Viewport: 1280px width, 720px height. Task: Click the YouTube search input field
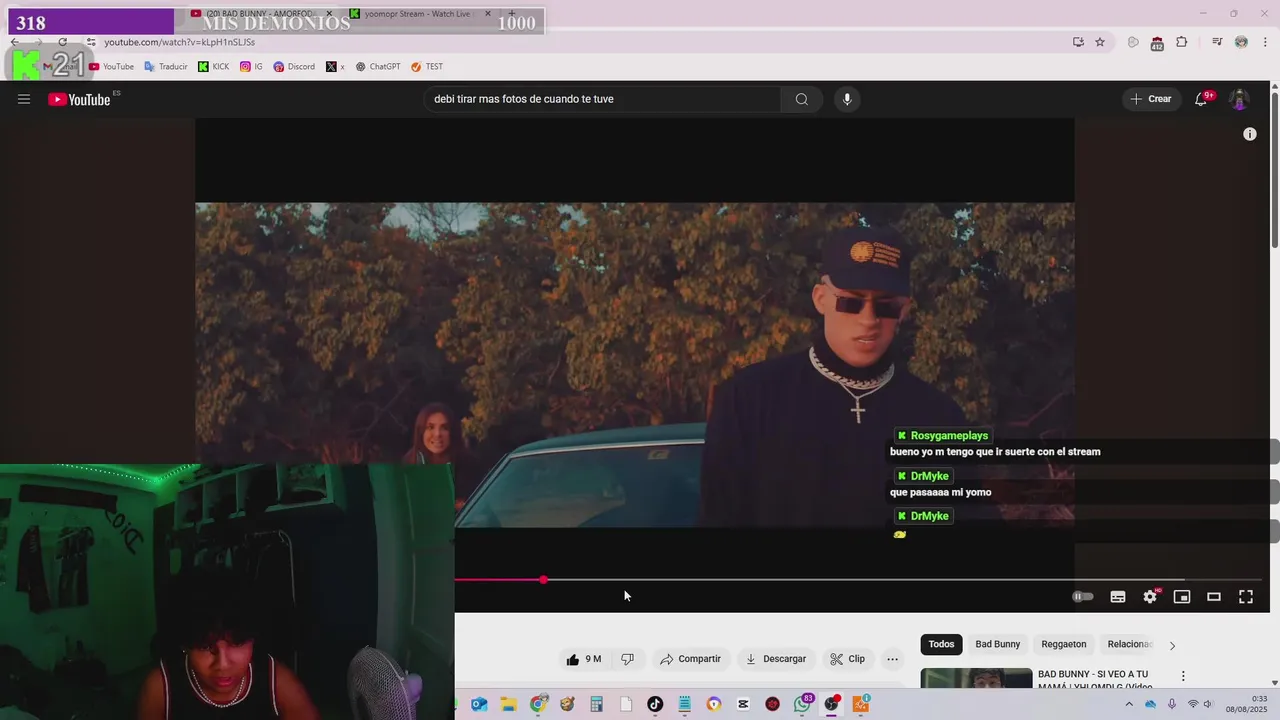click(x=603, y=99)
